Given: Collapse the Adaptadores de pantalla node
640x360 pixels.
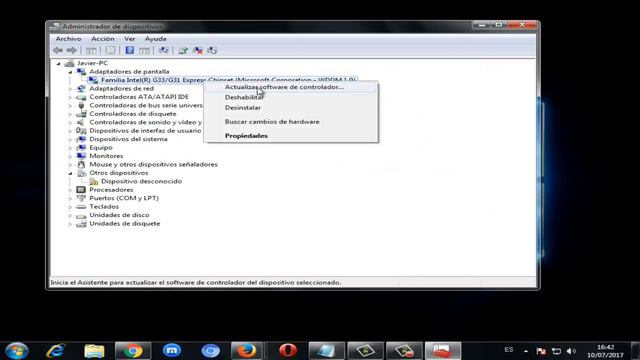Looking at the screenshot, I should pyautogui.click(x=70, y=72).
